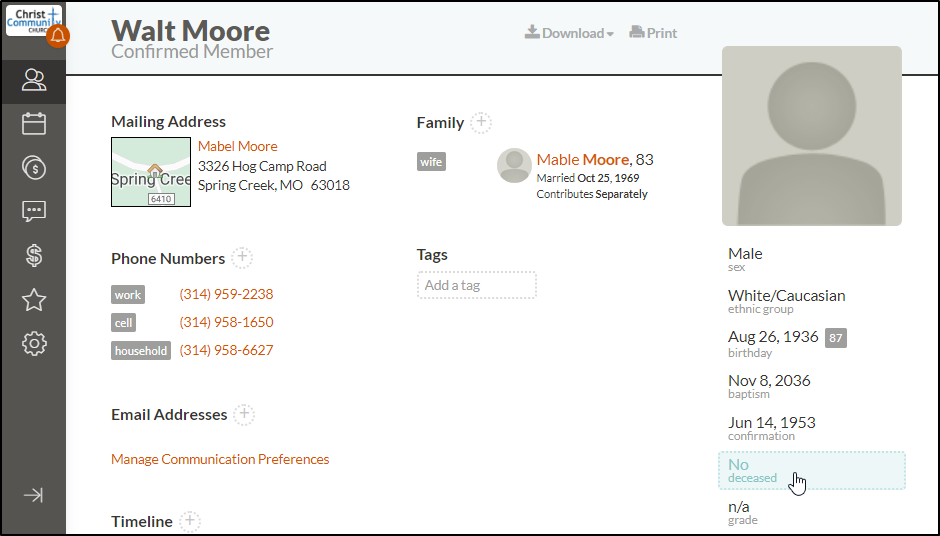
Task: Click the Add a tag field
Action: (476, 285)
